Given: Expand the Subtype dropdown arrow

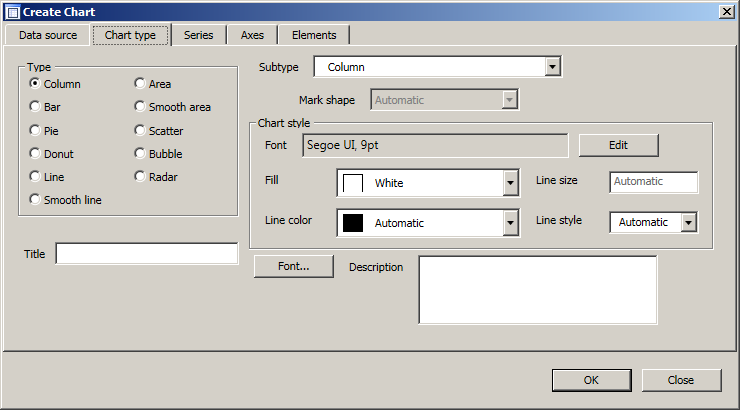Looking at the screenshot, I should (552, 67).
